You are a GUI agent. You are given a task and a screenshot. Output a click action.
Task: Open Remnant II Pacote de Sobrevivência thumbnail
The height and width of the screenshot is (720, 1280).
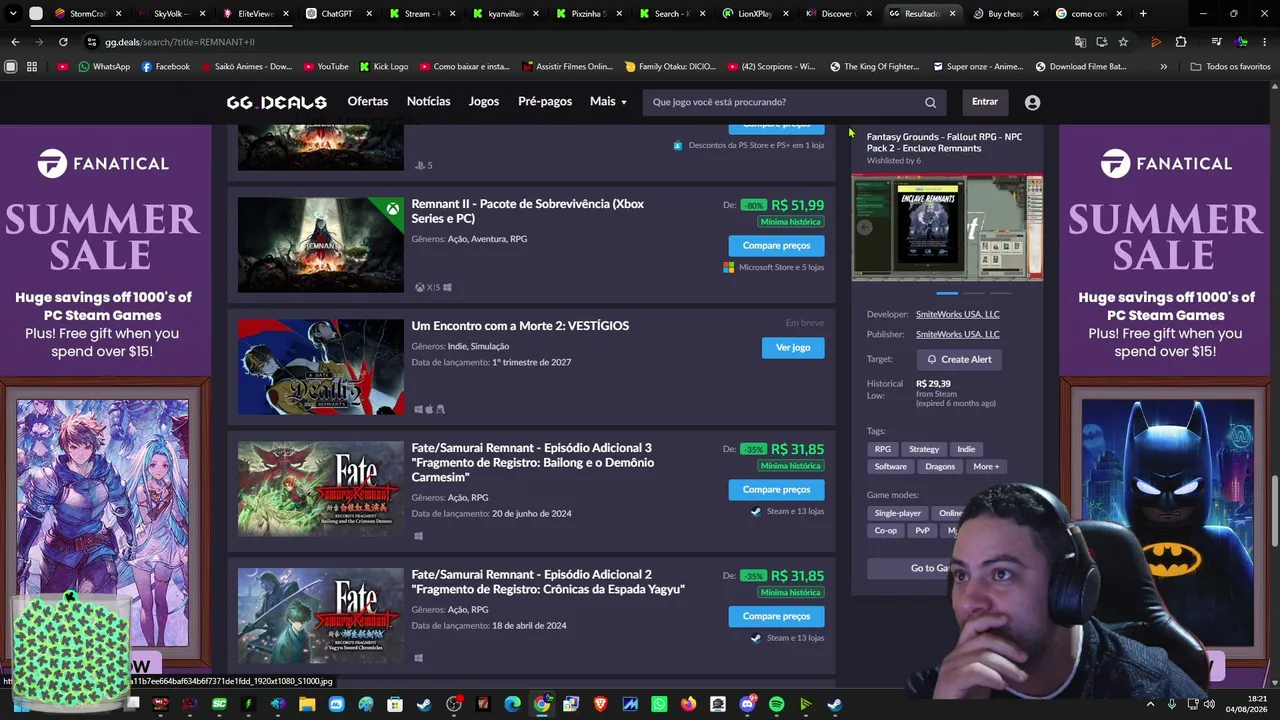point(321,245)
